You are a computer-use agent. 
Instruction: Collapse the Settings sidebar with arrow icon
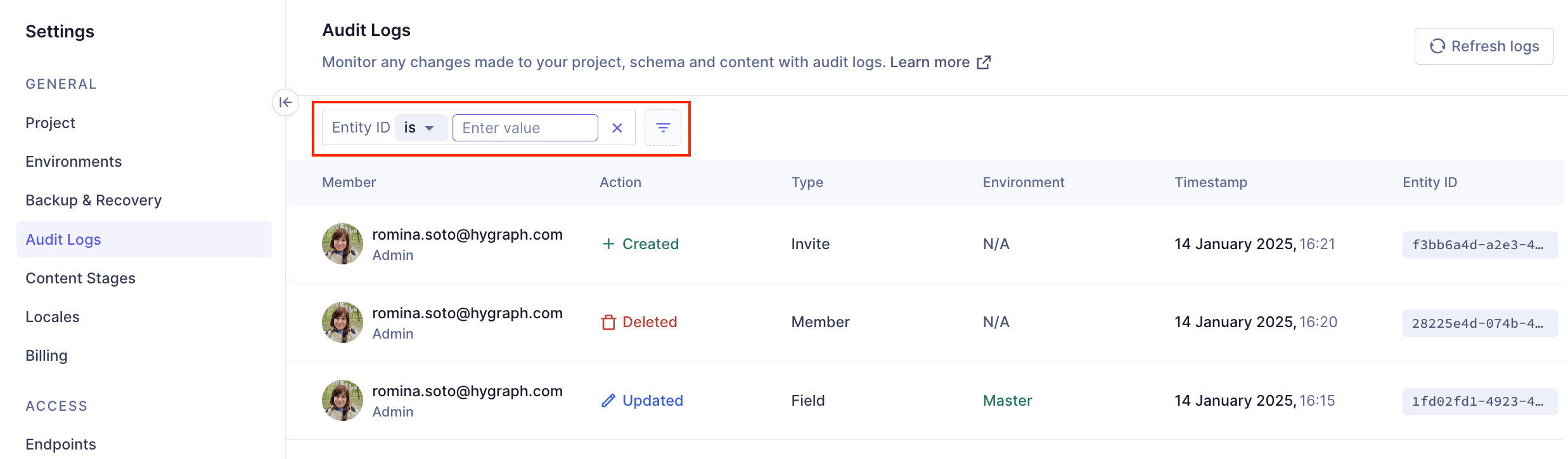[x=285, y=102]
